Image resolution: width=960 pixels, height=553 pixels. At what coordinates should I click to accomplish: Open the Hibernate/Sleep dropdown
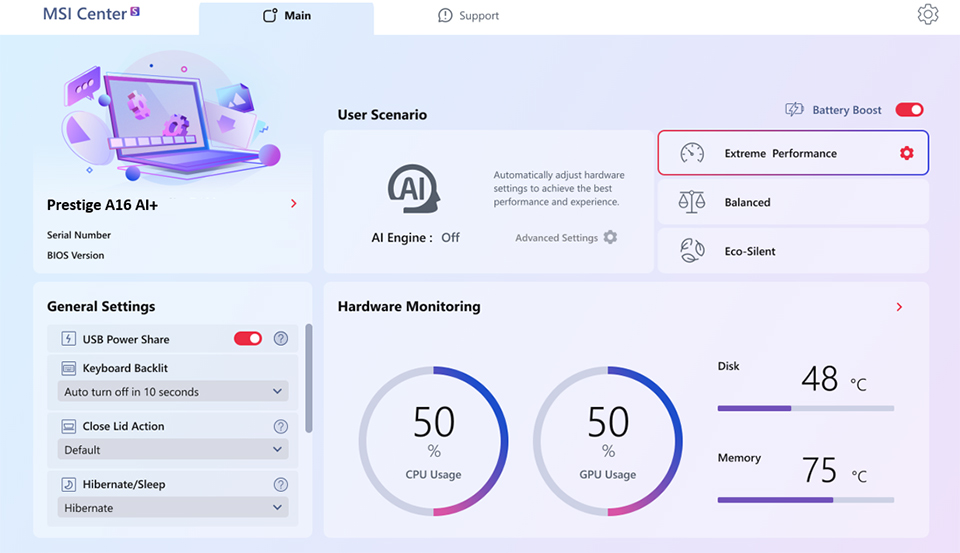[x=173, y=508]
